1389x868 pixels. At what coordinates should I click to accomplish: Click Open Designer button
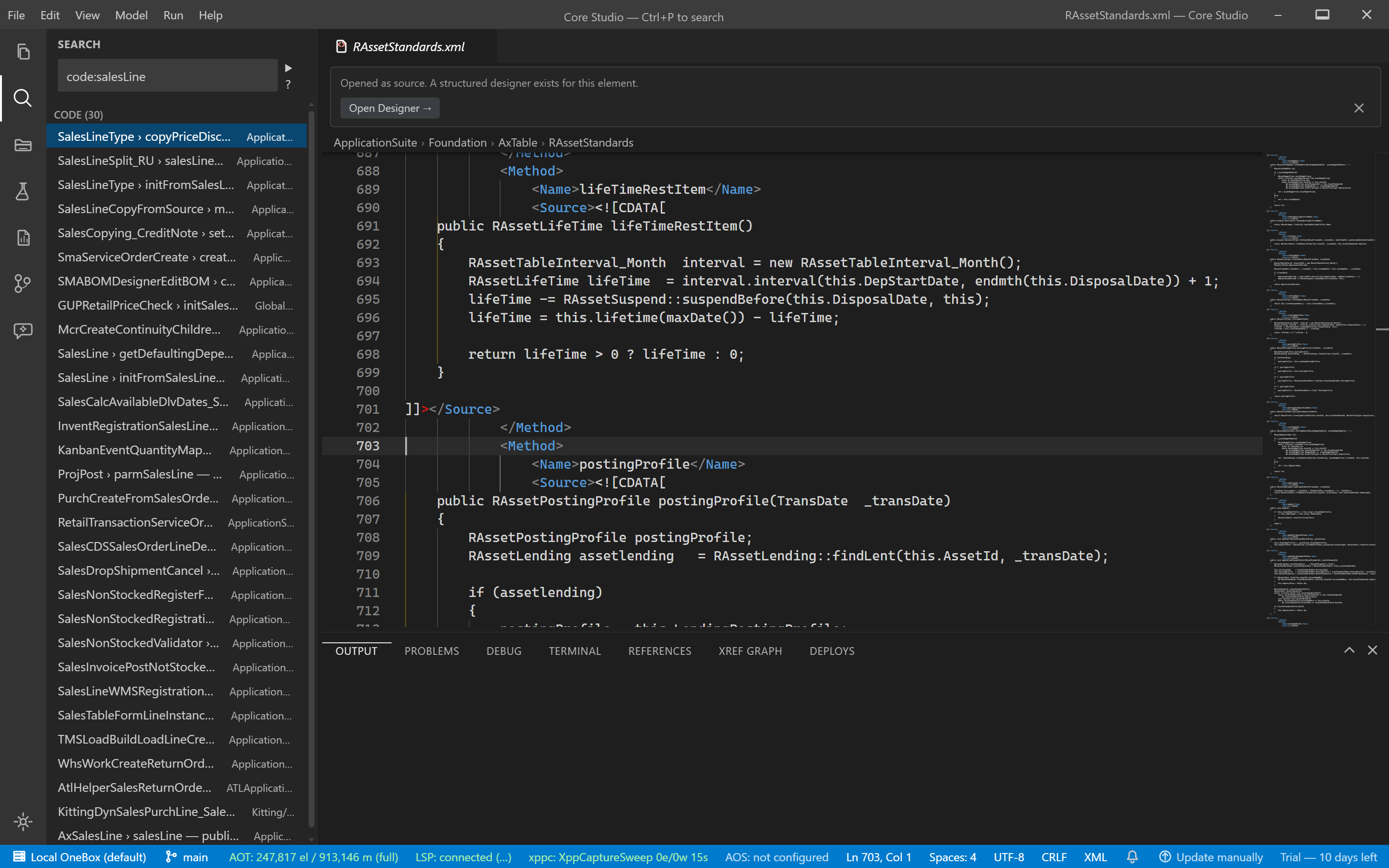(x=390, y=108)
